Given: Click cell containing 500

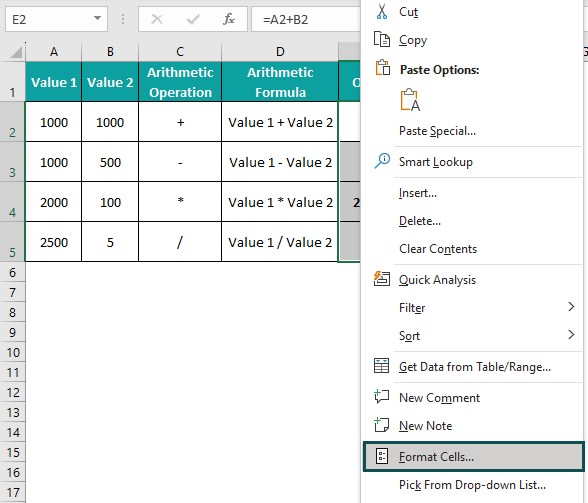Looking at the screenshot, I should click(x=110, y=162).
